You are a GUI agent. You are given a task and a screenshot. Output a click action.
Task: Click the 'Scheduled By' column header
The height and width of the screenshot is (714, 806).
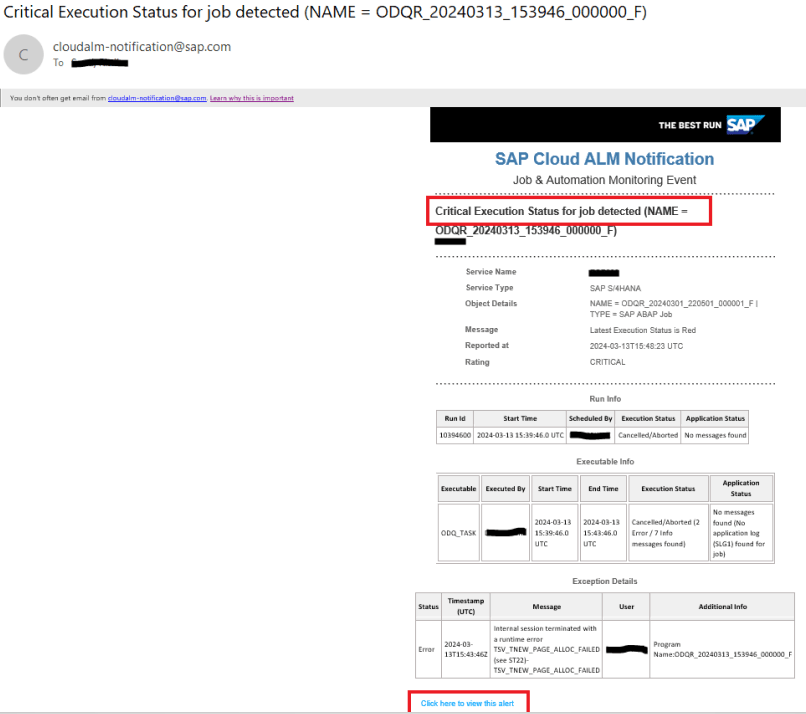591,418
